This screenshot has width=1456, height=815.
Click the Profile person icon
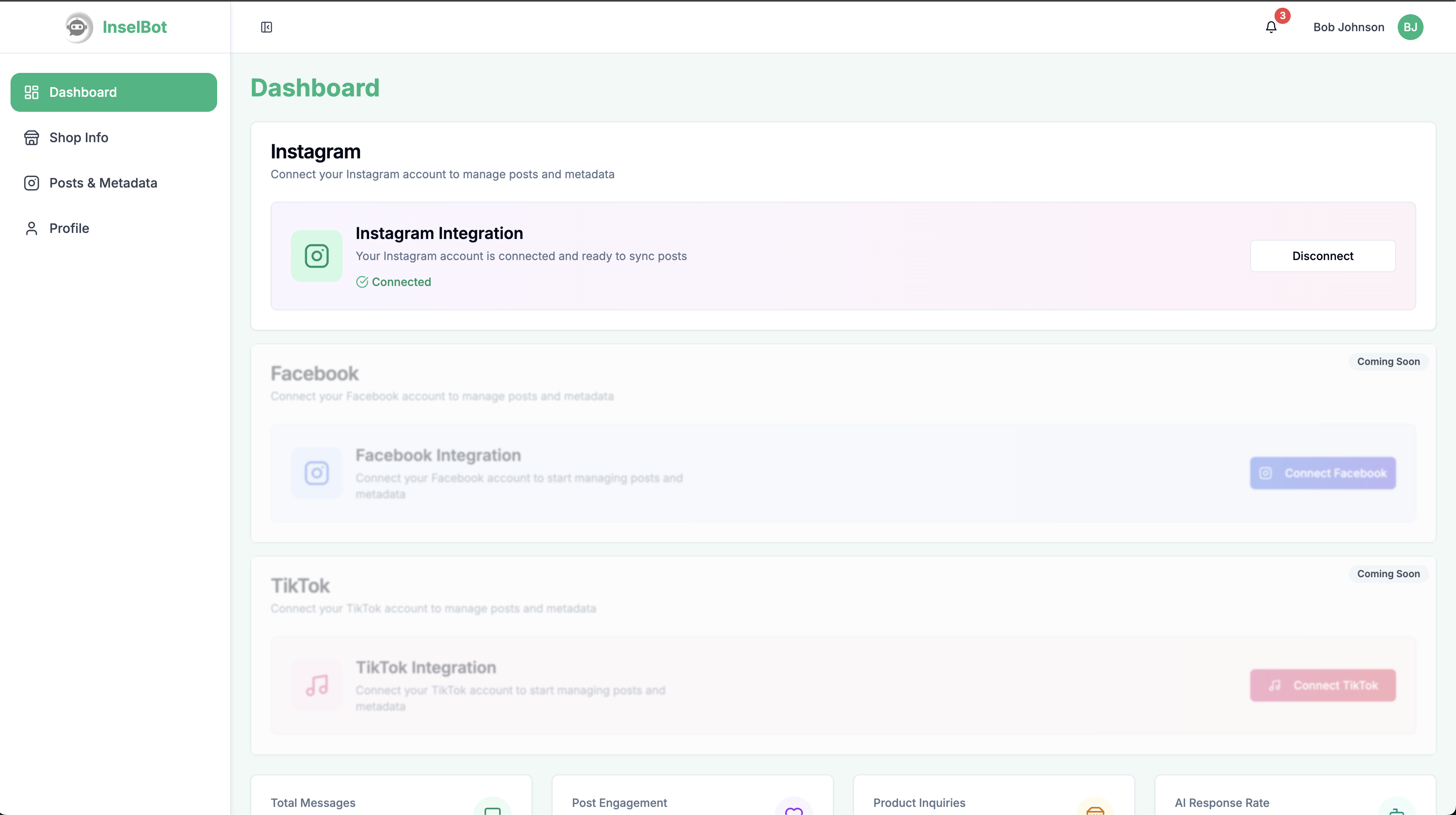click(32, 228)
